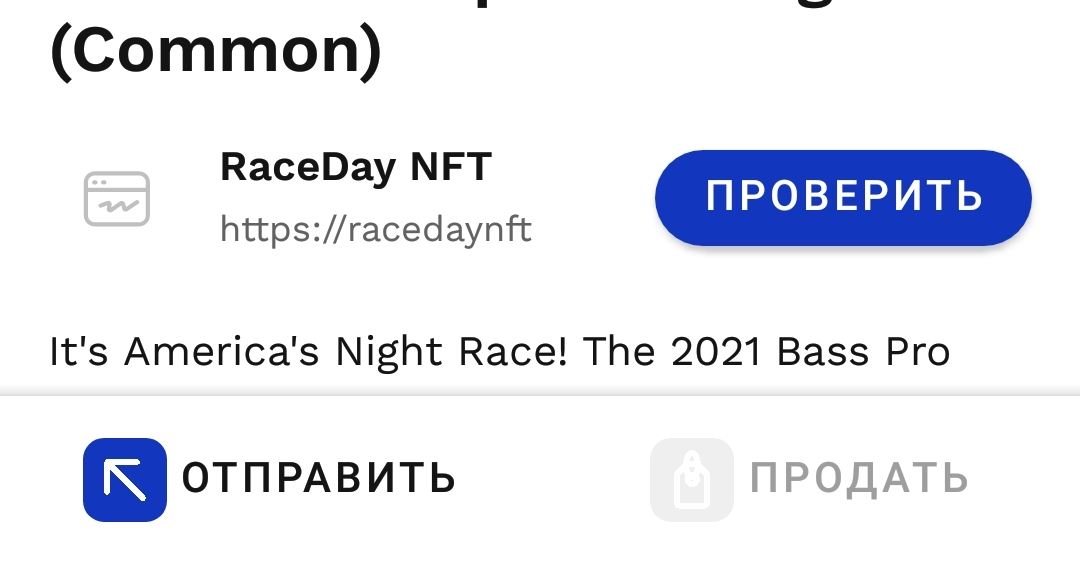Open the https://racedaynft link

pos(375,229)
